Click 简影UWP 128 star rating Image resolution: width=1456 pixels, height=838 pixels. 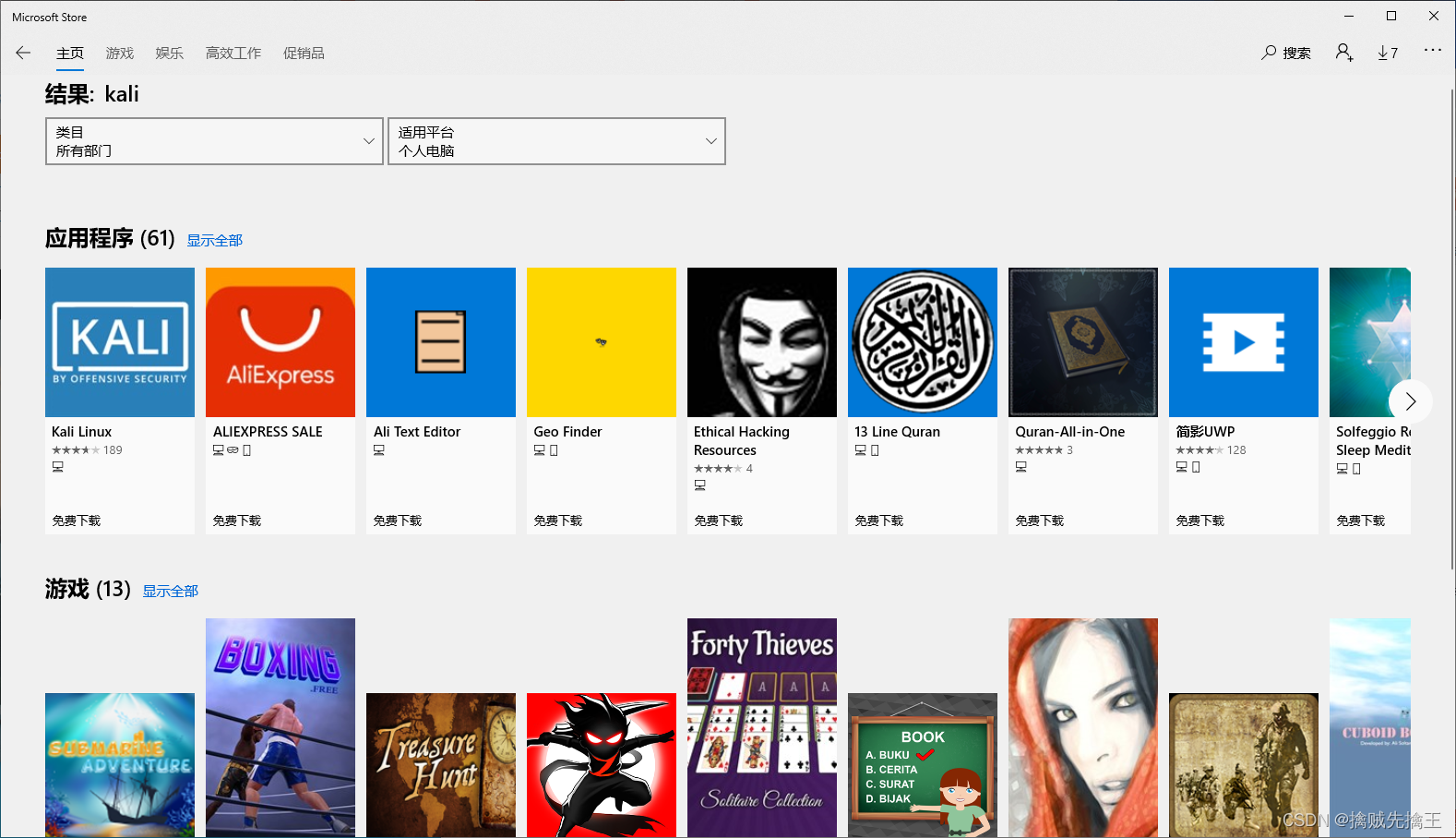(1211, 450)
